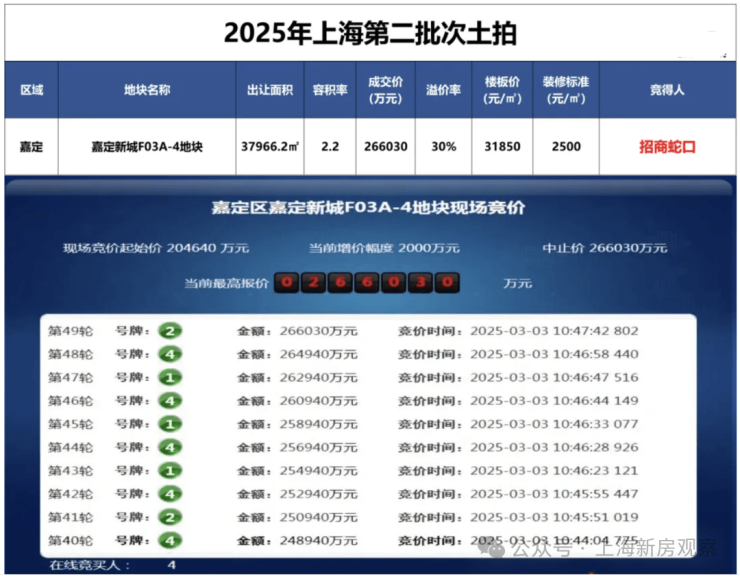Click the 嘉定新城F03A-4地块 parcel name cell
Image resolution: width=740 pixels, height=577 pixels.
click(x=147, y=146)
